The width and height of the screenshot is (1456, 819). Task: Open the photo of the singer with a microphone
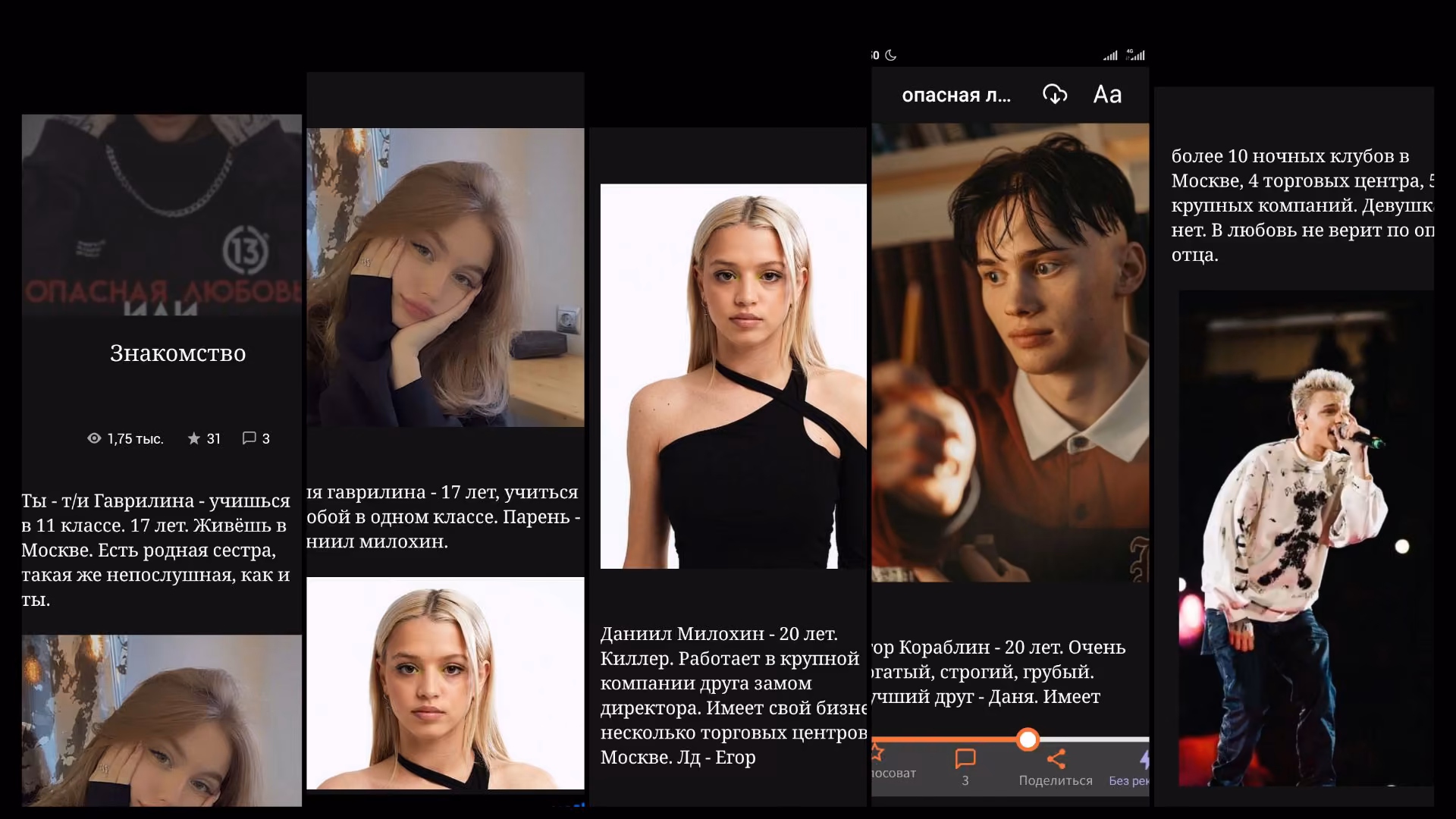(x=1306, y=538)
